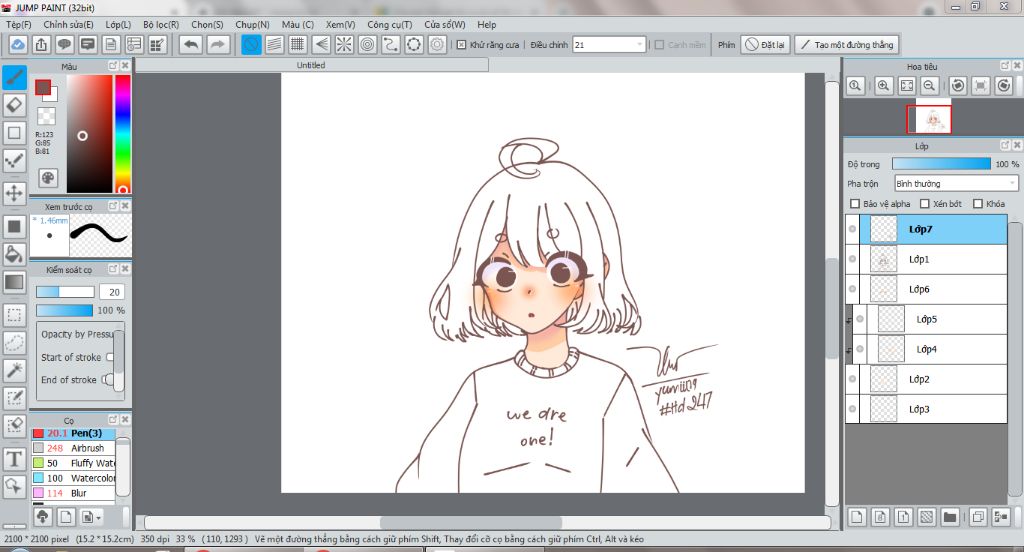This screenshot has height=552, width=1024.
Task: Enable Xén bớt clipping checkbox
Action: tap(925, 204)
